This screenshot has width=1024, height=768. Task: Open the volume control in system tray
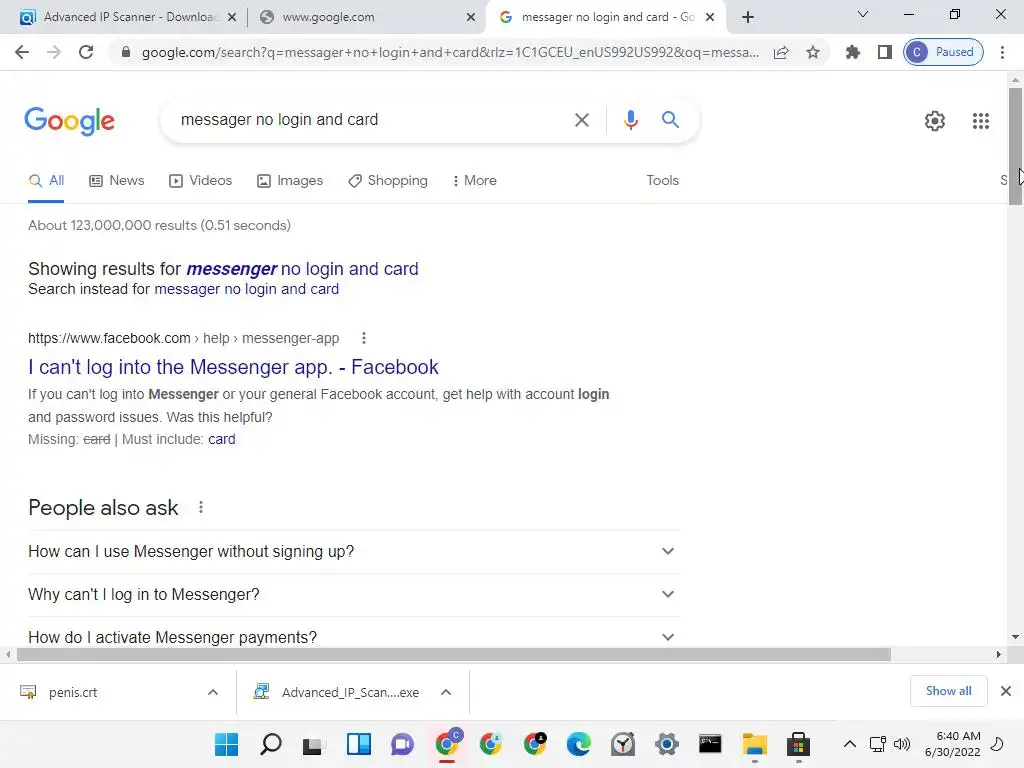902,744
